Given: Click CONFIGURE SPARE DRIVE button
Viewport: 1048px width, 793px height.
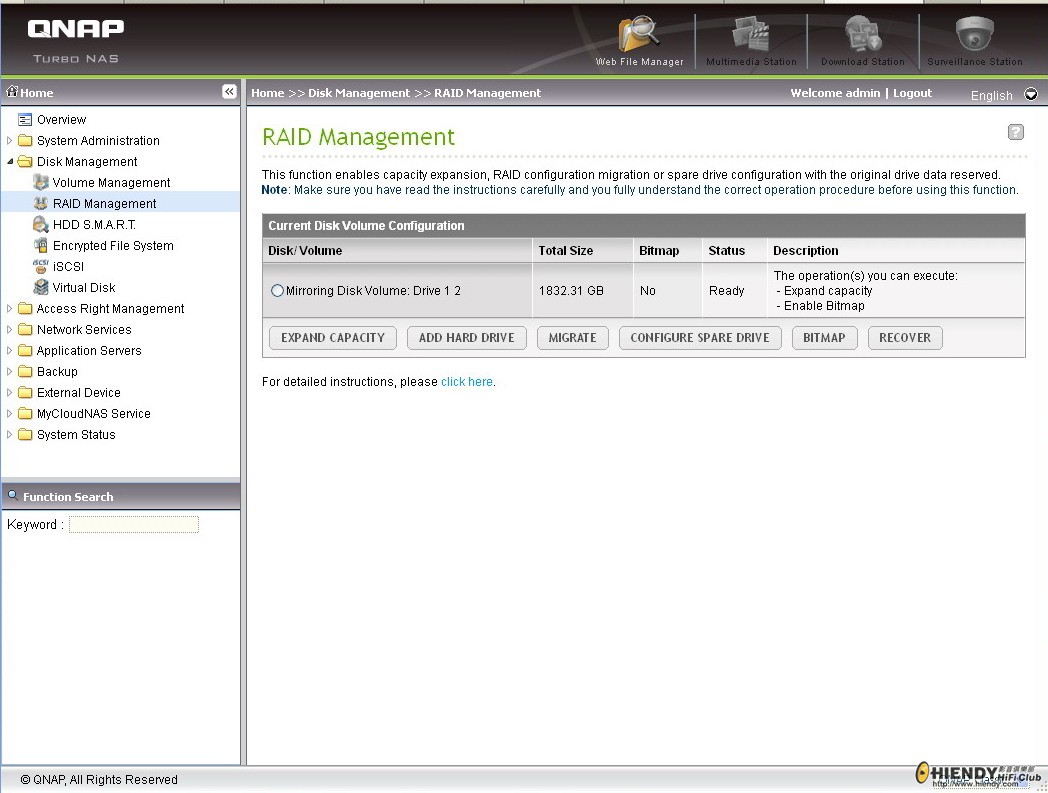Looking at the screenshot, I should point(700,338).
